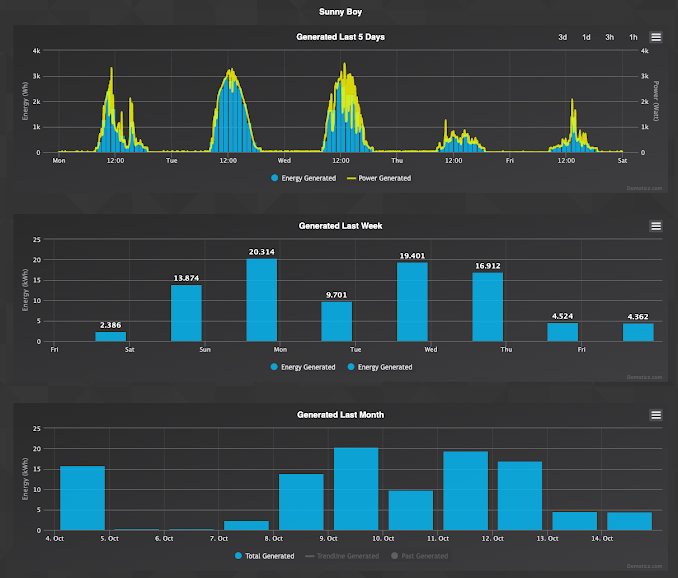
Task: Click the 16.912 kWh bar in Last Week
Action: click(488, 307)
